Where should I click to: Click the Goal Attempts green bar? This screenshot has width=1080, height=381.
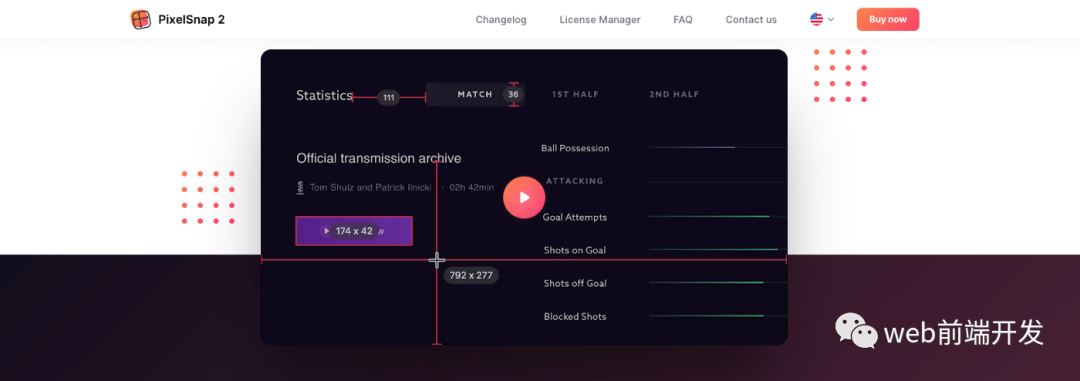709,216
